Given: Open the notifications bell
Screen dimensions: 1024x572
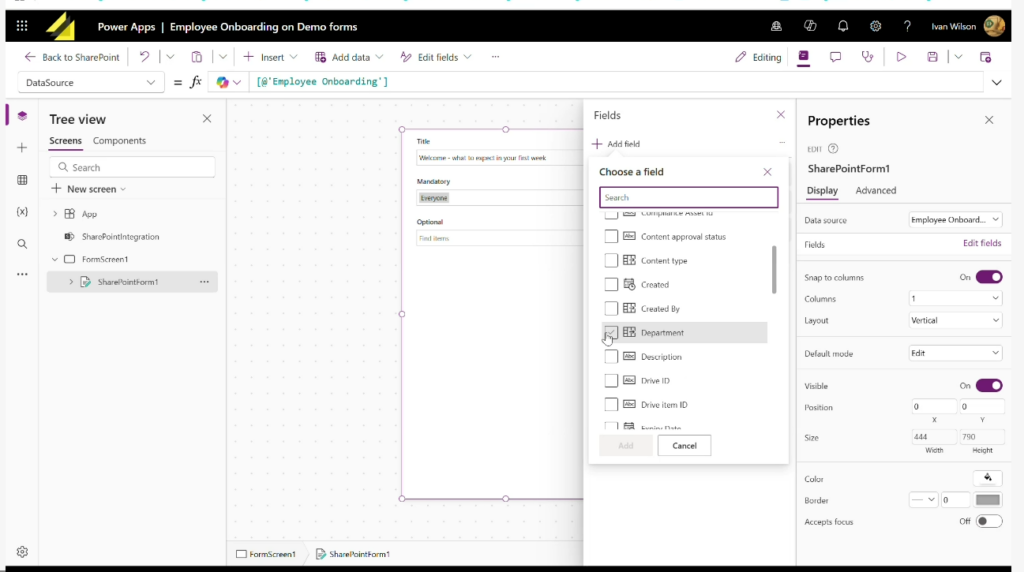Looking at the screenshot, I should (x=843, y=26).
